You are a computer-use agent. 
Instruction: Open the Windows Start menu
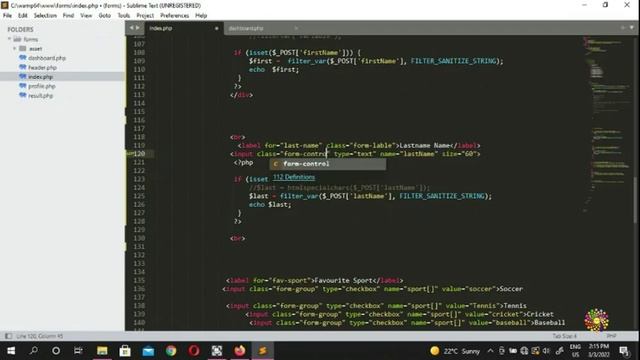11,351
